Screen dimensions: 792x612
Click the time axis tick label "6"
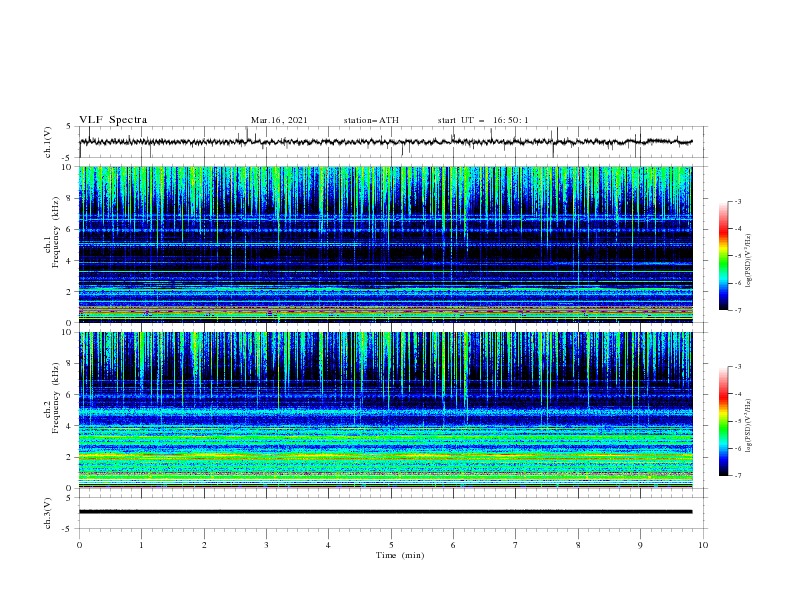click(453, 545)
